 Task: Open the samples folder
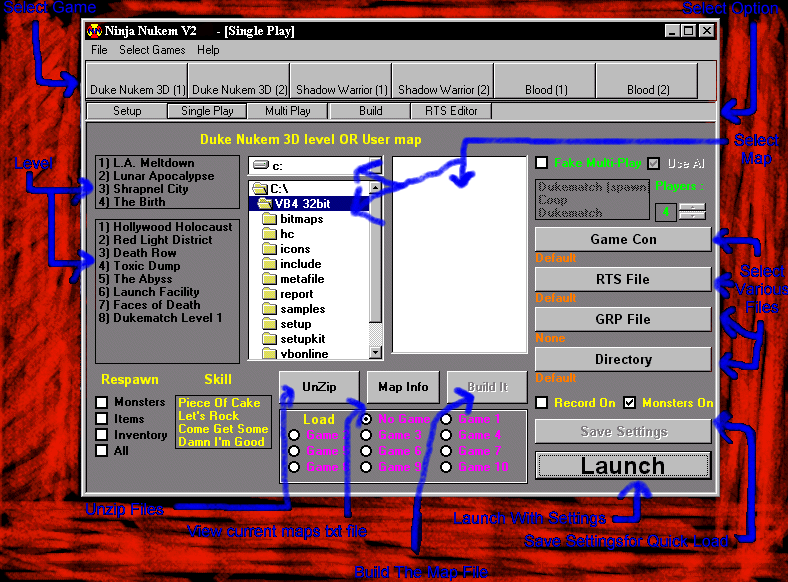[x=302, y=309]
